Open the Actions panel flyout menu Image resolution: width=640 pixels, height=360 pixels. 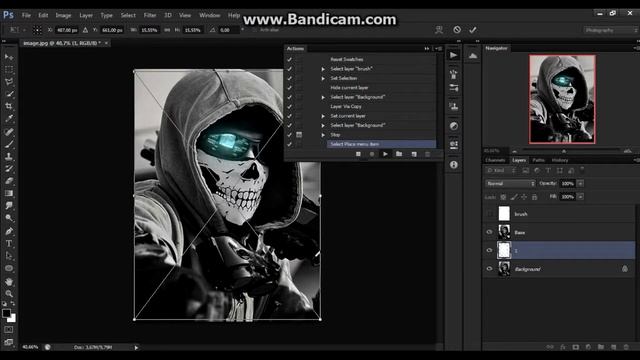[438, 49]
